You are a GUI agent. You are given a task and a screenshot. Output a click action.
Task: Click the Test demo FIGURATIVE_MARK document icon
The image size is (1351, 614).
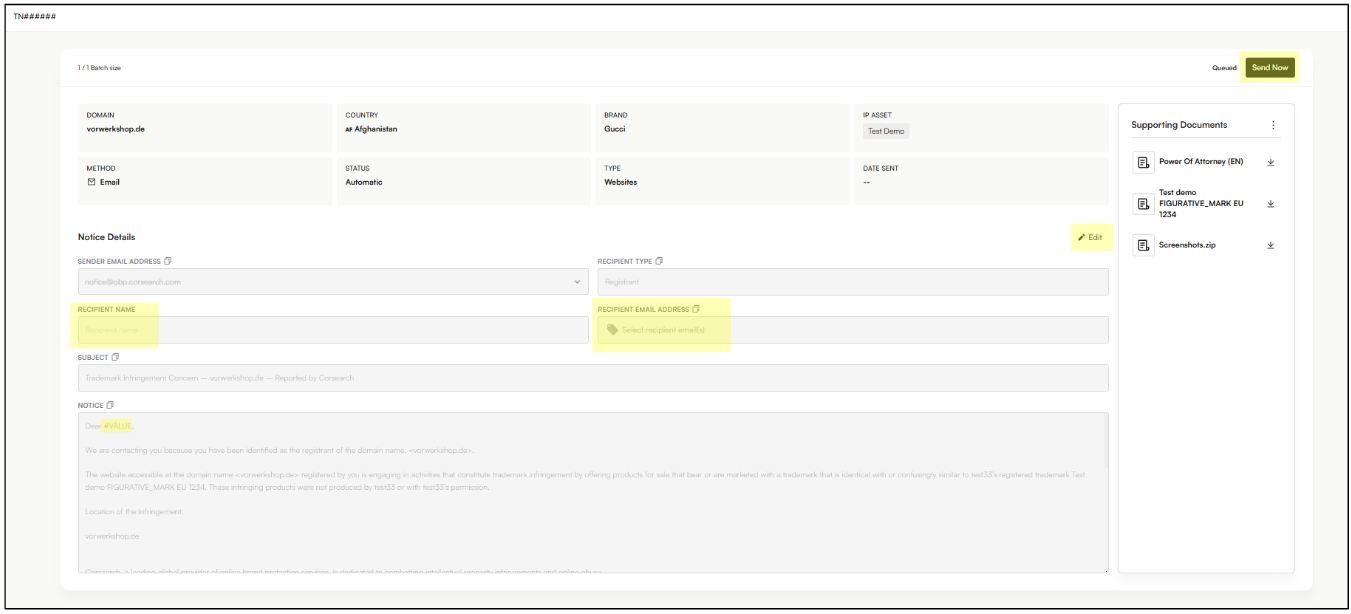pyautogui.click(x=1143, y=204)
